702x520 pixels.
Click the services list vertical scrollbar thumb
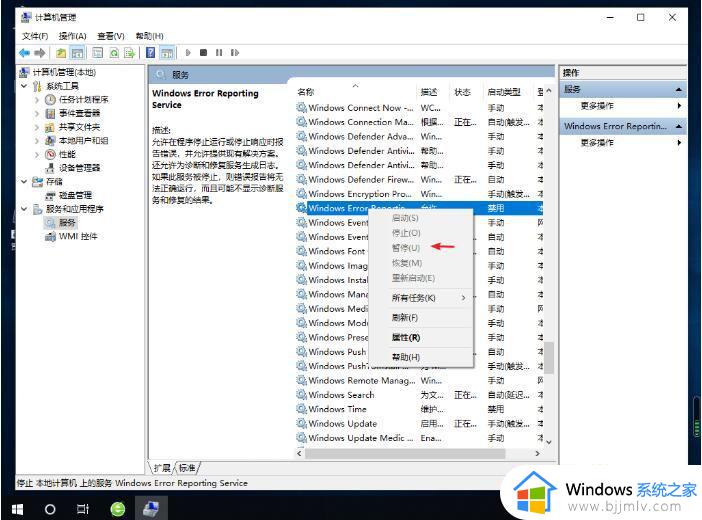click(x=549, y=357)
